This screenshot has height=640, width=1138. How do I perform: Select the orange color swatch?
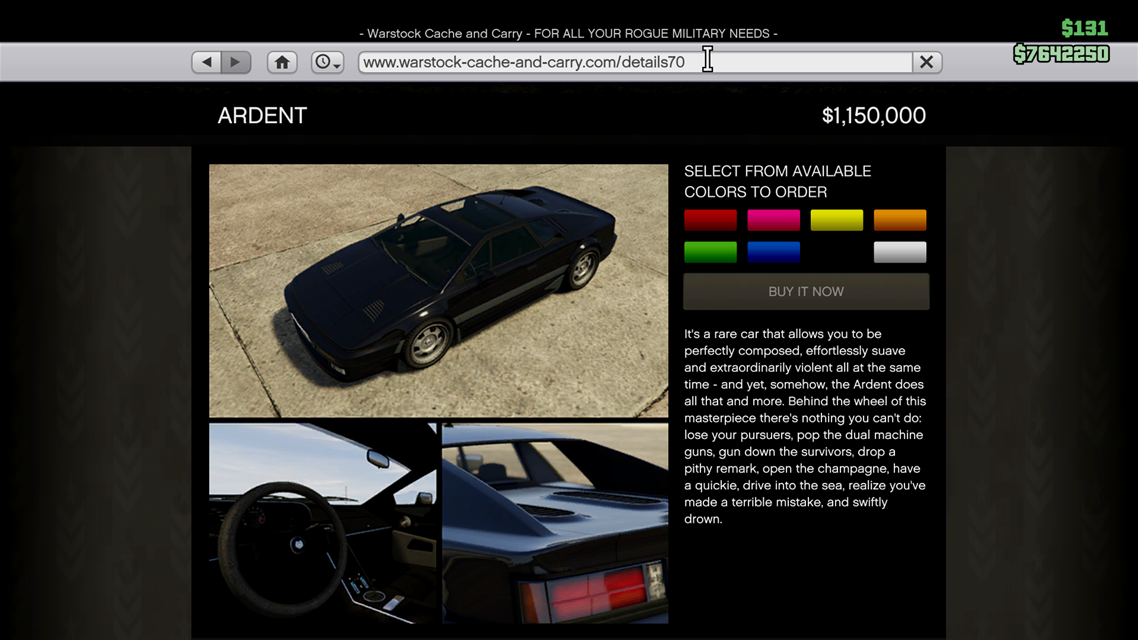click(x=900, y=220)
